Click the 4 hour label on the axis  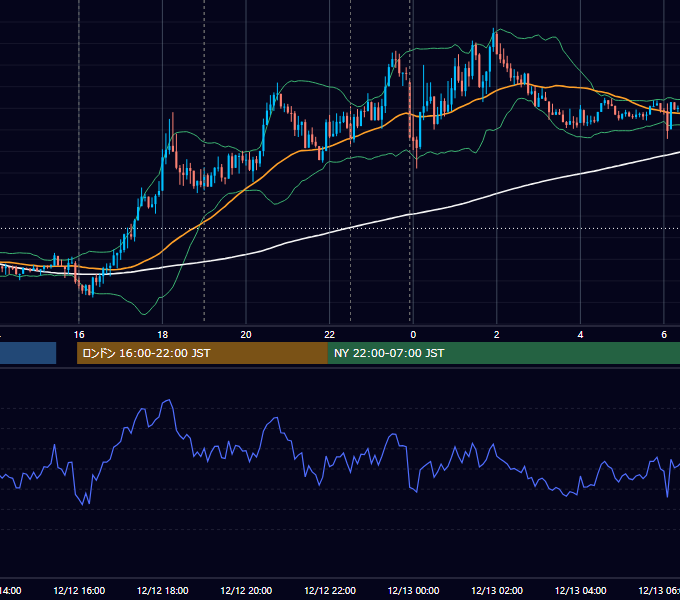tap(580, 335)
